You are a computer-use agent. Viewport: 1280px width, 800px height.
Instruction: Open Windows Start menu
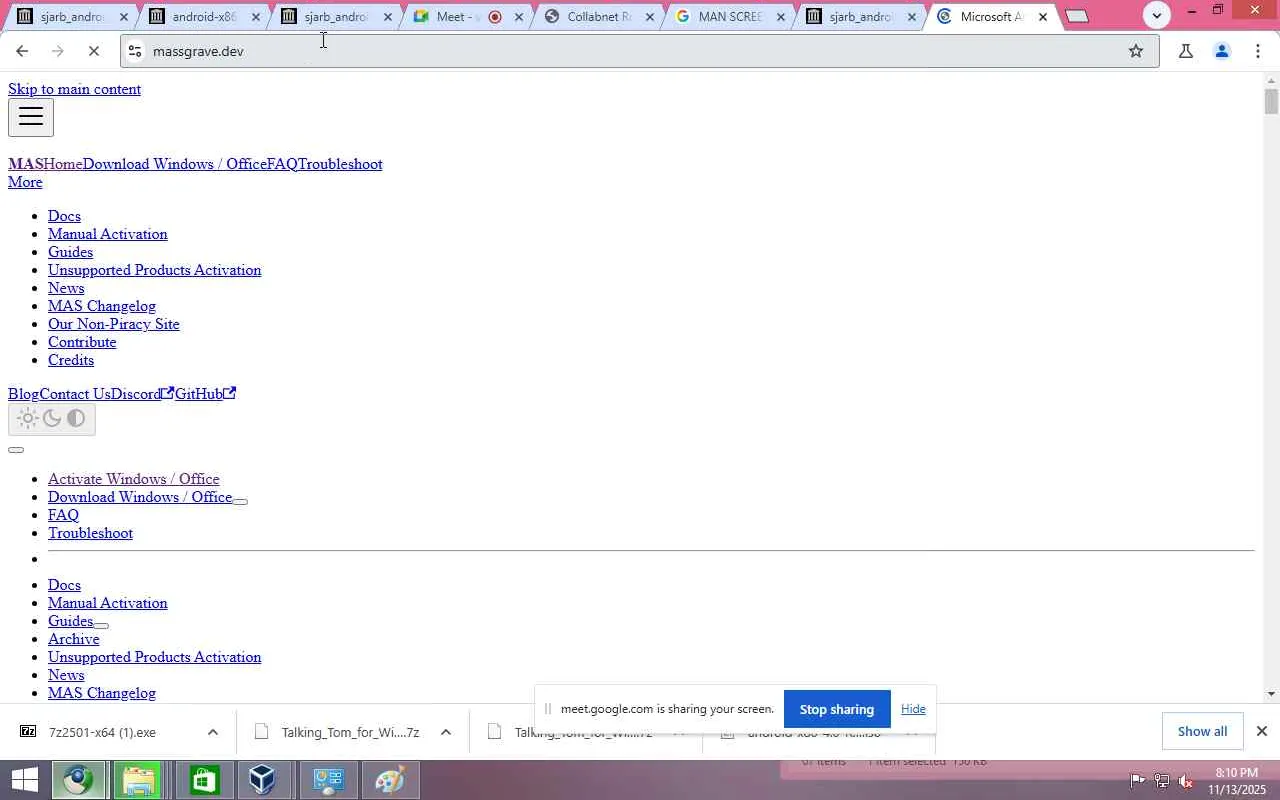click(x=23, y=780)
